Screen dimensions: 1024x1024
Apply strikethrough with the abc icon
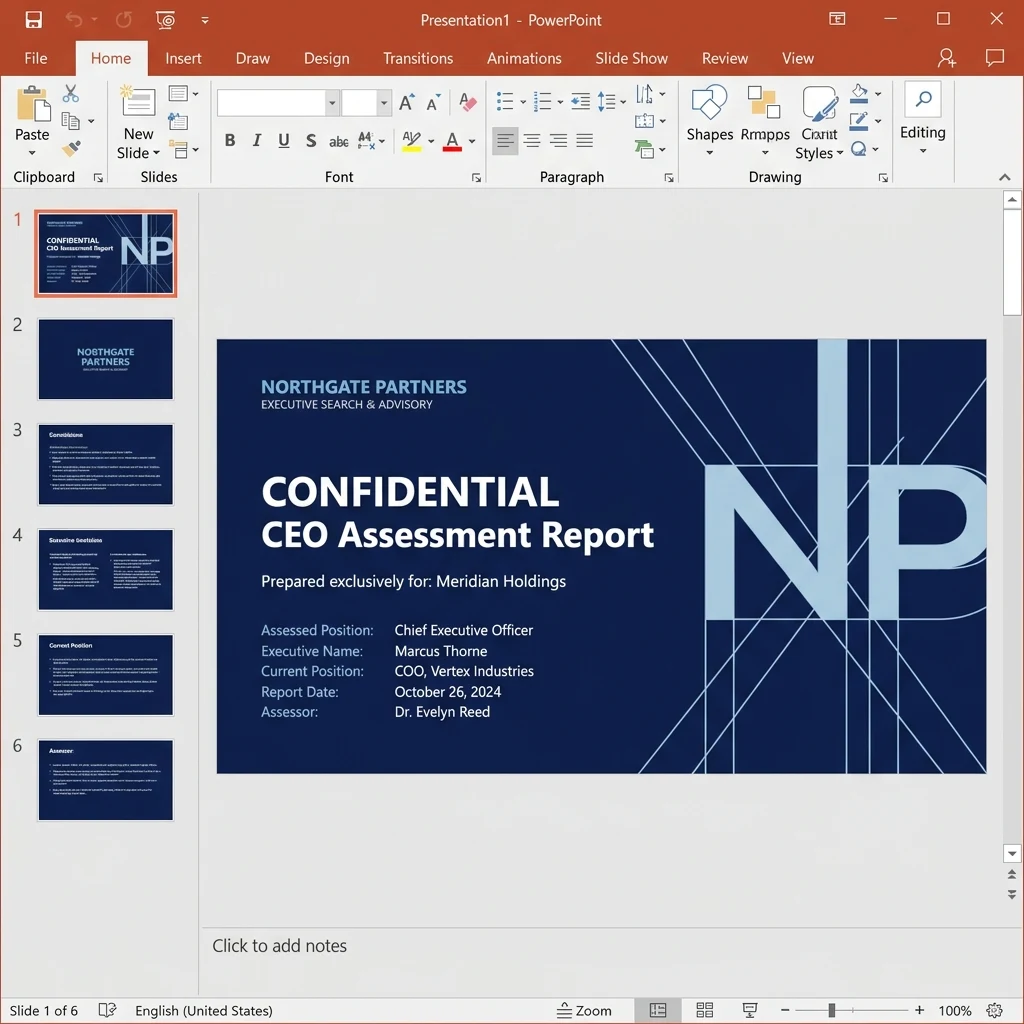click(338, 141)
